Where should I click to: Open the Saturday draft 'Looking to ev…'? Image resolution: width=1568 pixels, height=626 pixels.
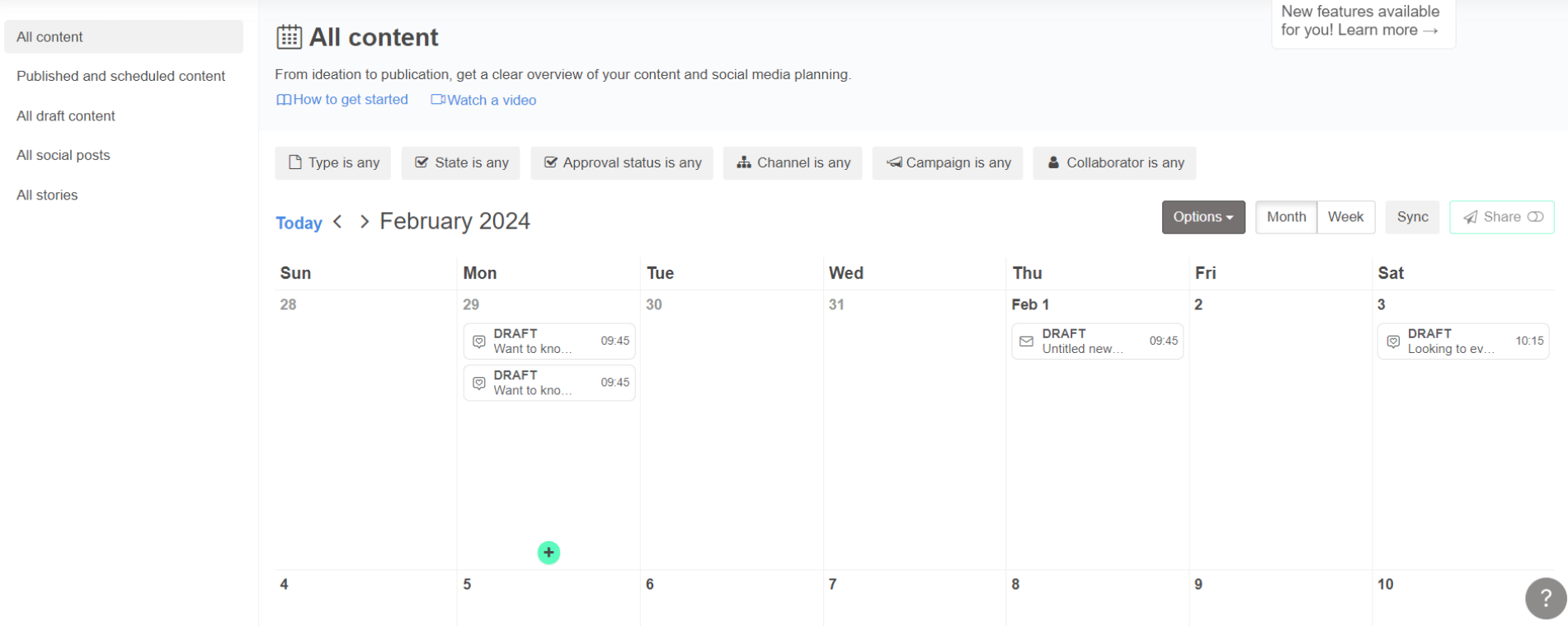(1462, 341)
